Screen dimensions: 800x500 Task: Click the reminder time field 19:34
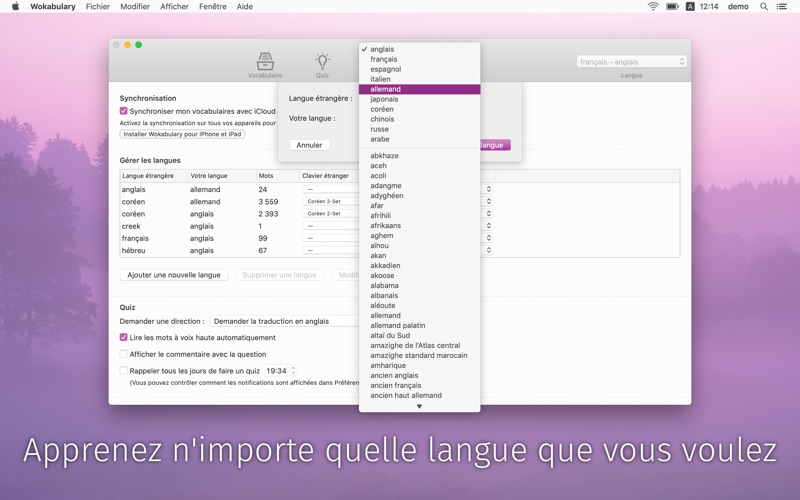[277, 370]
